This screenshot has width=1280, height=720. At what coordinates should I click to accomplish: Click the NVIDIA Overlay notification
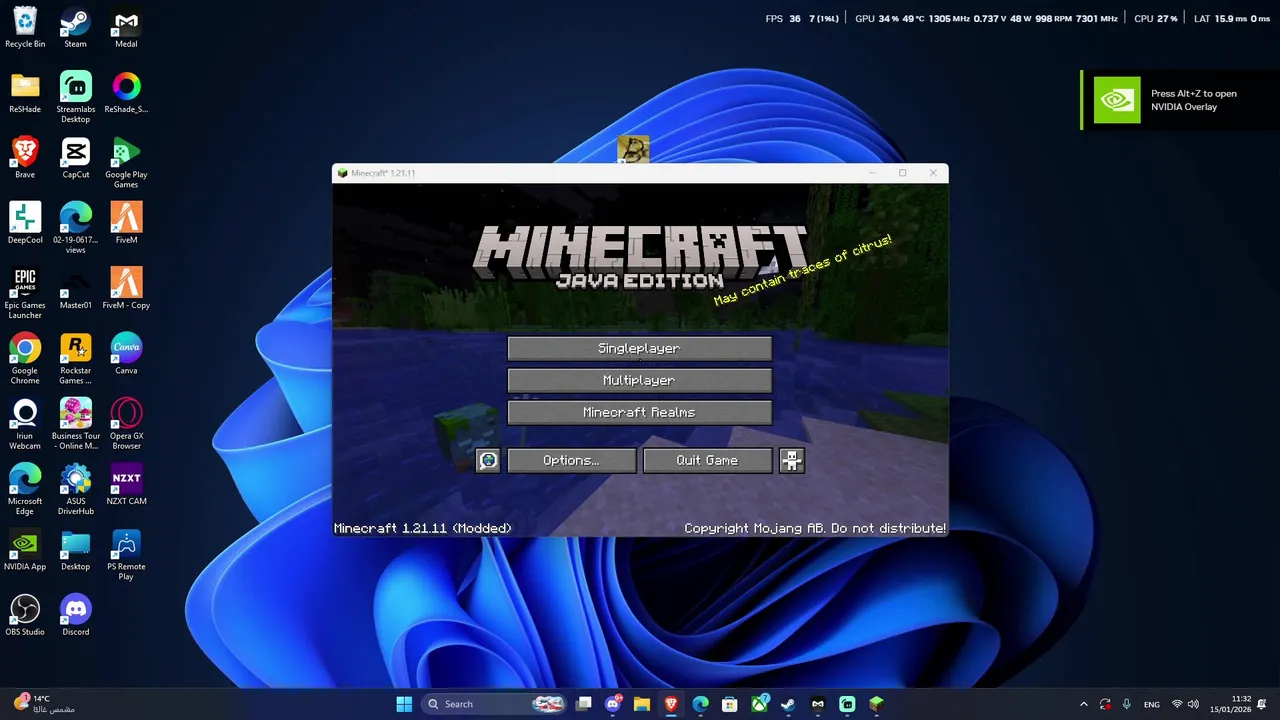1180,100
